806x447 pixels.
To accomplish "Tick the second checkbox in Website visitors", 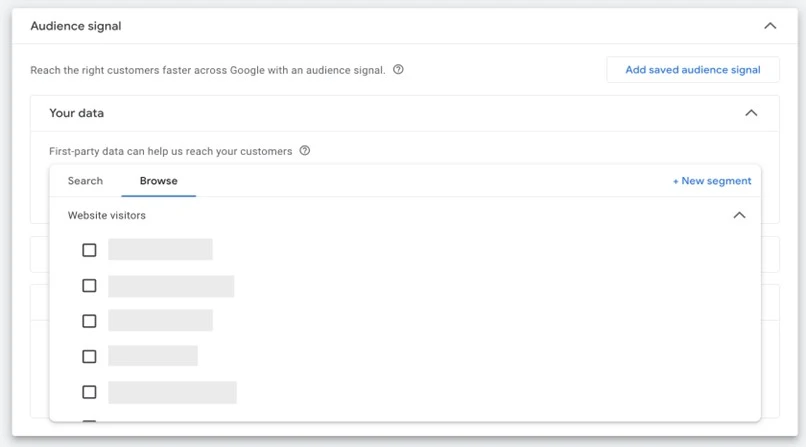I will (89, 286).
